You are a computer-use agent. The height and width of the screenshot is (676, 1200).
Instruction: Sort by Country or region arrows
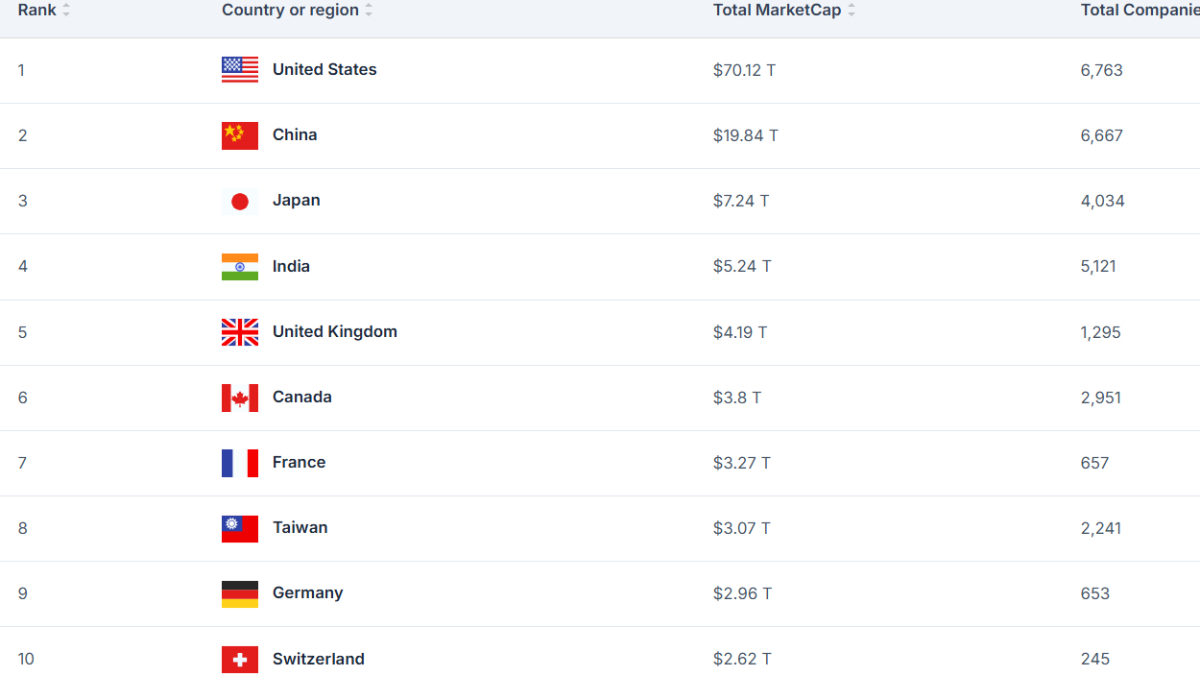tap(368, 10)
